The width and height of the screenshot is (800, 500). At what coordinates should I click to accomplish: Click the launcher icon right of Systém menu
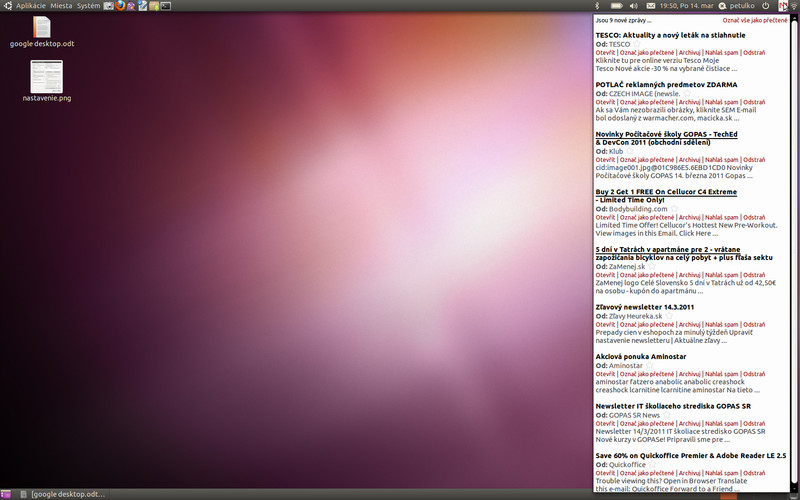[x=109, y=6]
